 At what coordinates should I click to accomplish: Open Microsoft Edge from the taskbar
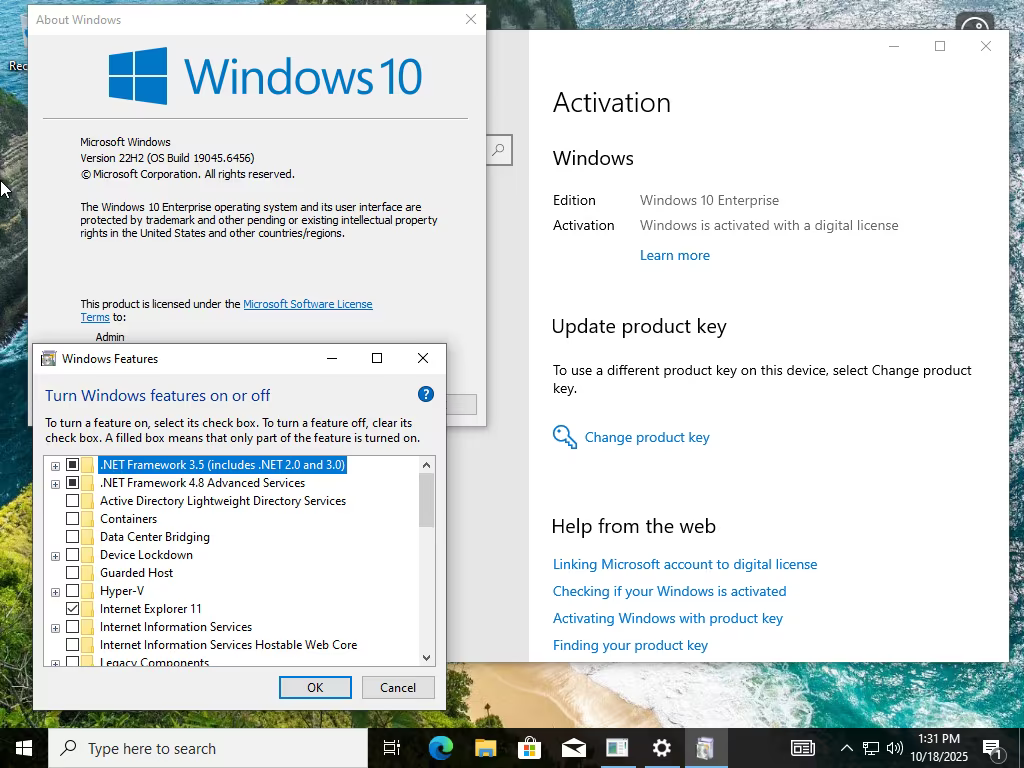point(441,748)
